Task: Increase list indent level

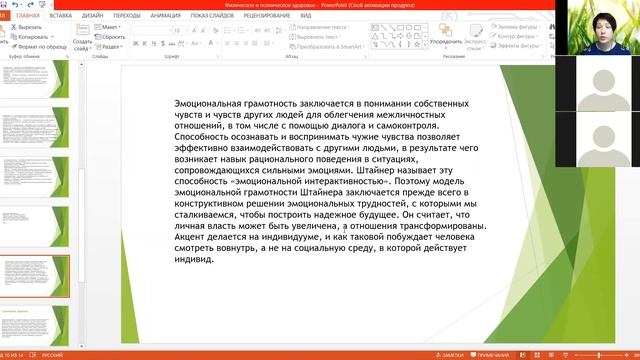Action: click(x=267, y=31)
